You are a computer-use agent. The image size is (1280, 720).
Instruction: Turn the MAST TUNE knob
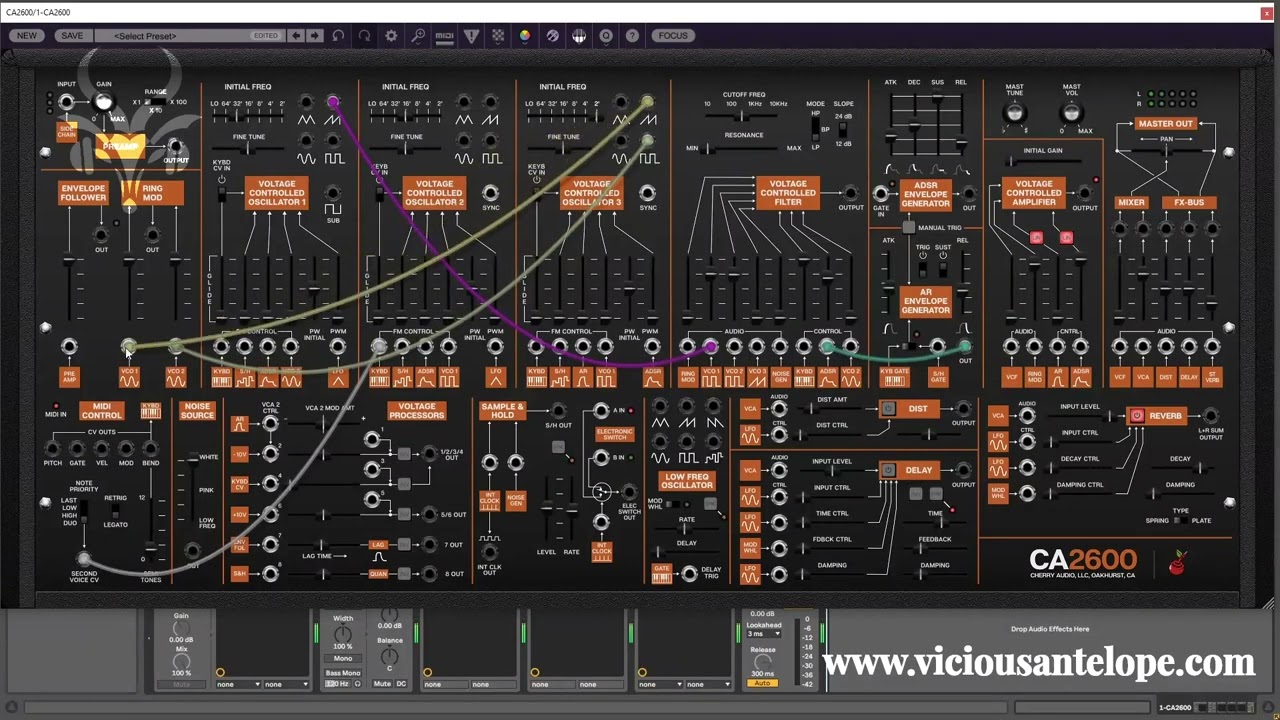pos(1015,110)
